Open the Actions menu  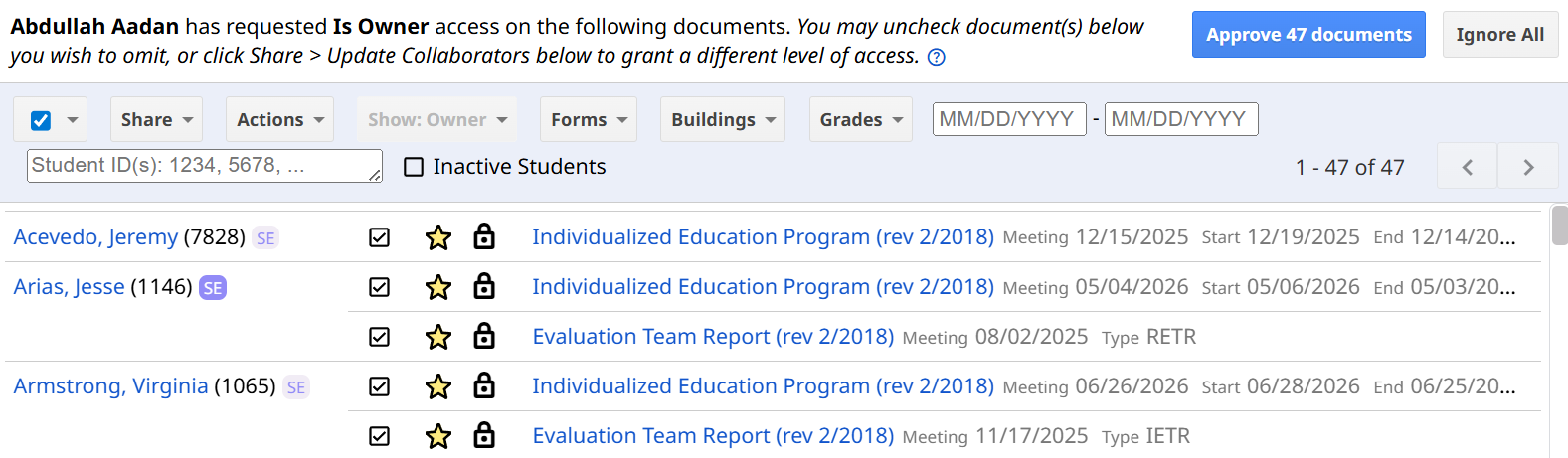point(279,119)
